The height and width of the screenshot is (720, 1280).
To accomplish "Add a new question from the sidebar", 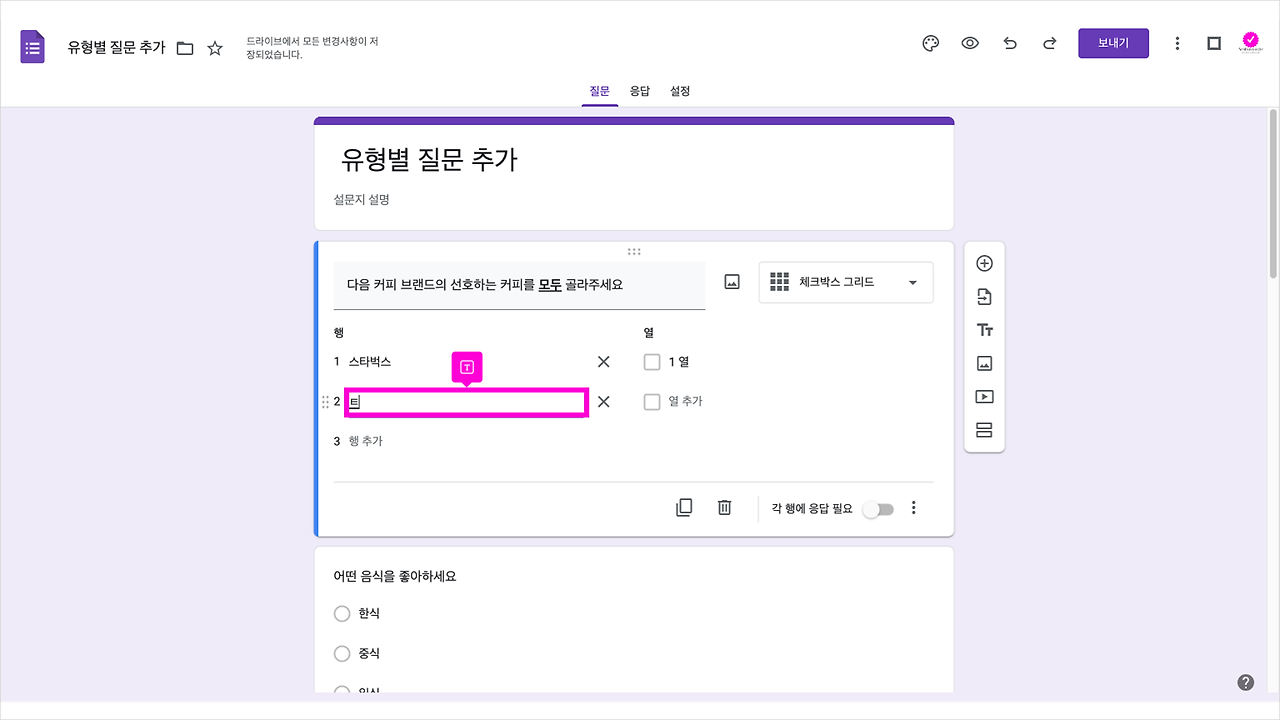I will coord(984,262).
